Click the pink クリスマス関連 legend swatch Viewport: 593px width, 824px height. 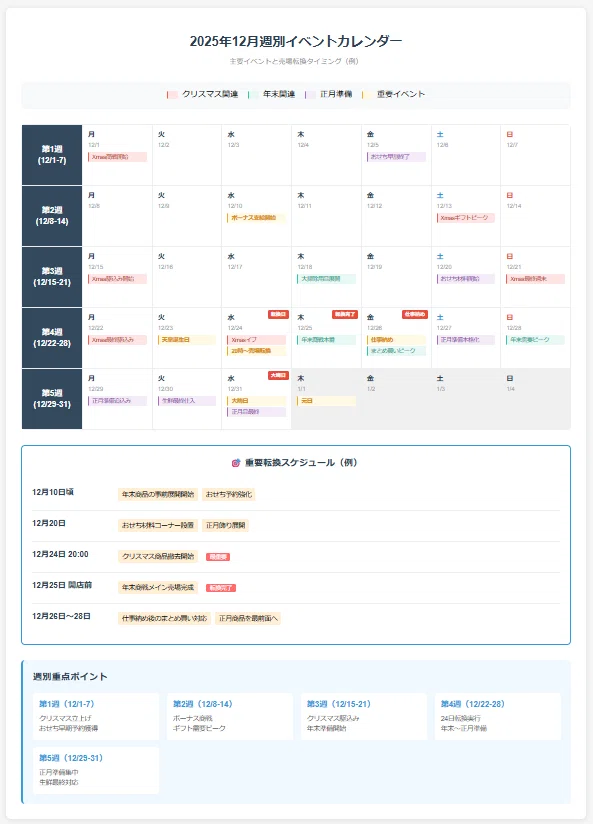[x=172, y=95]
